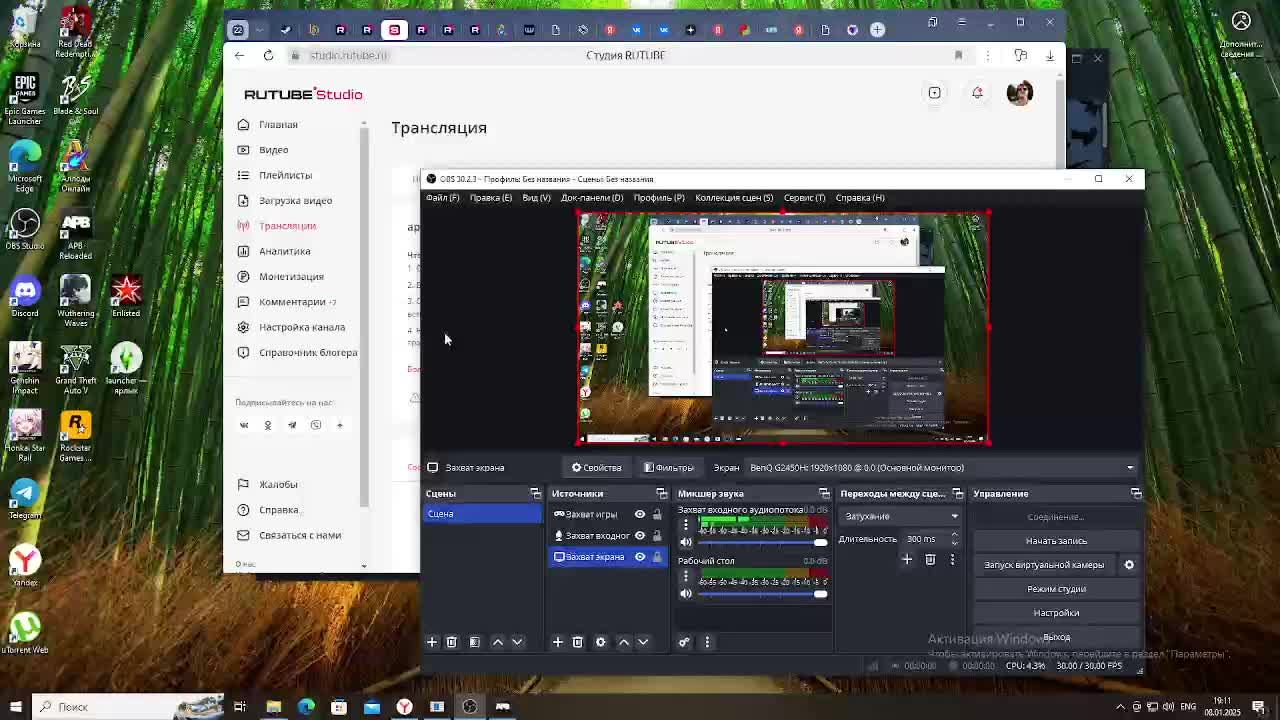Open the Правка menu in OBS
Viewport: 1280px width, 720px height.
coord(491,198)
